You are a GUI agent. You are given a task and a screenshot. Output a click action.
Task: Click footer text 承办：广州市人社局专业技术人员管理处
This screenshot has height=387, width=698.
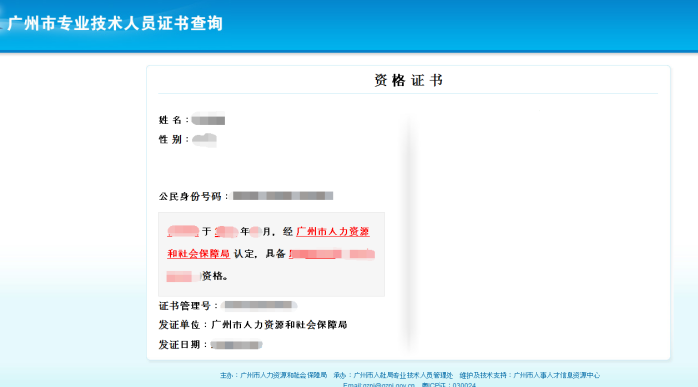393,375
